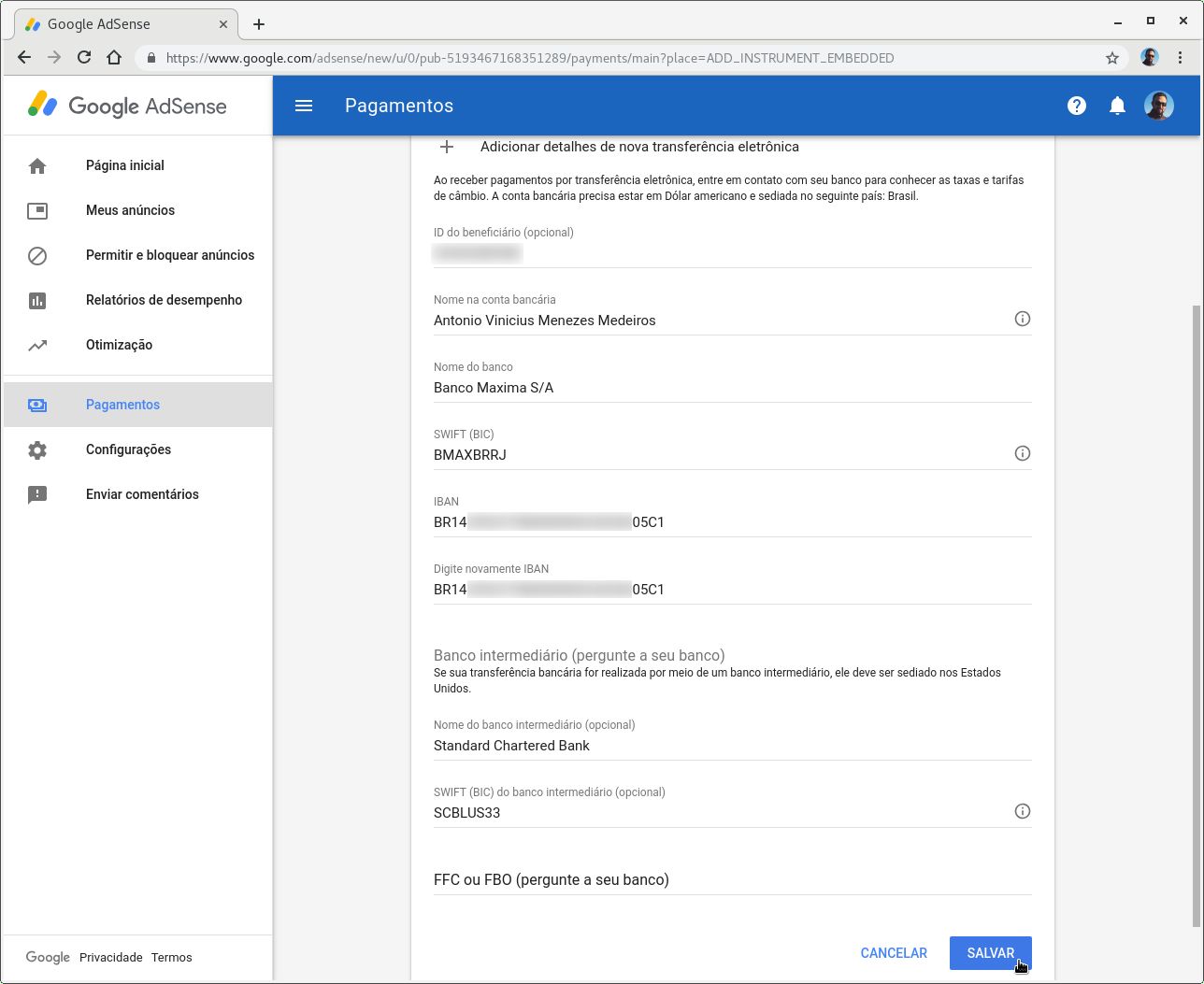Show info for SWIFT (BIC) field
Viewport: 1204px width, 984px height.
1023,453
